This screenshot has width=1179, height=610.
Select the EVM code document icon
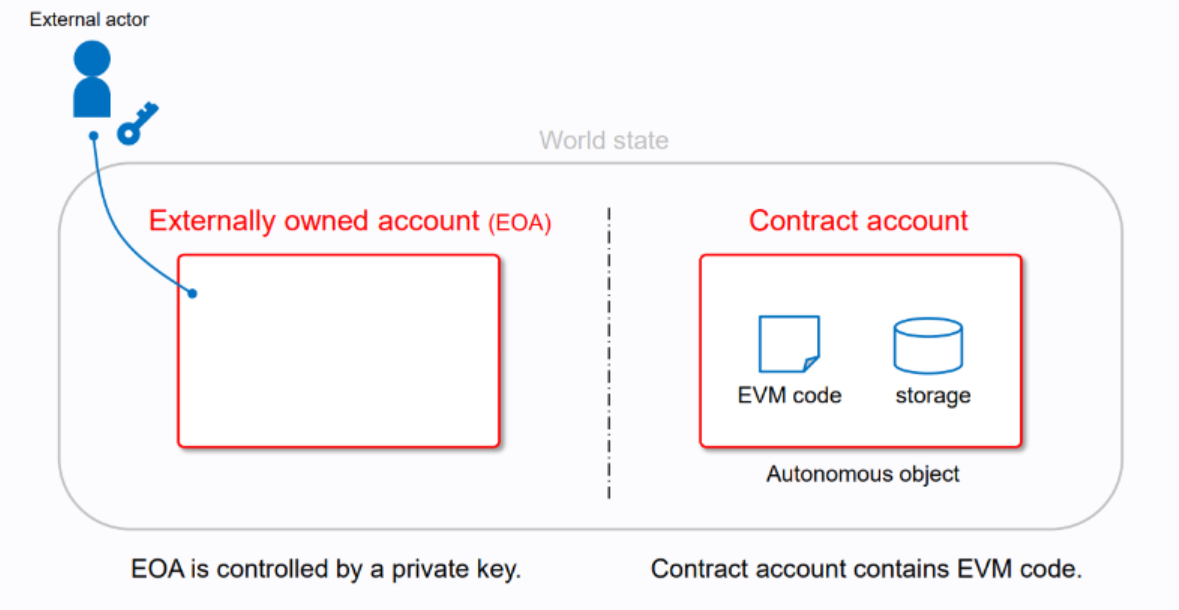tap(789, 344)
